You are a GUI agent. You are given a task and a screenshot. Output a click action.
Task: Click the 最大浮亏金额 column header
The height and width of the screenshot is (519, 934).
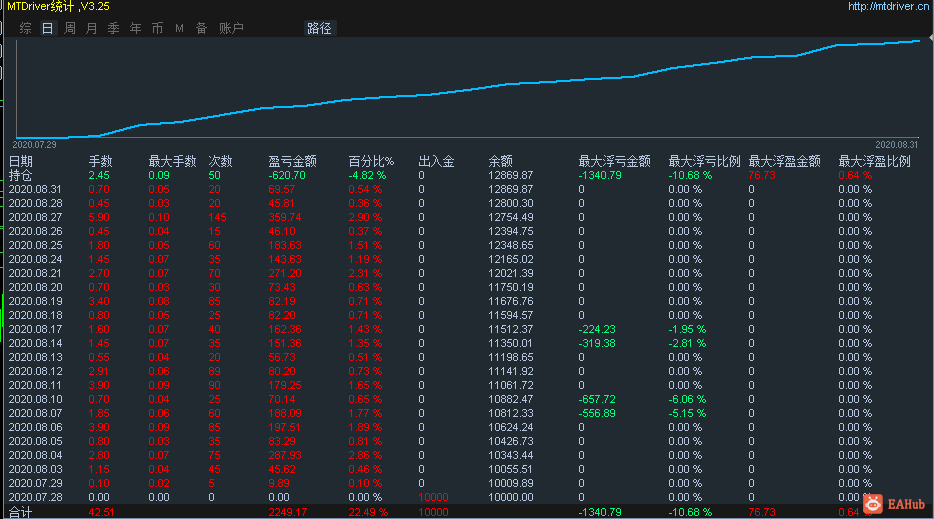click(615, 161)
